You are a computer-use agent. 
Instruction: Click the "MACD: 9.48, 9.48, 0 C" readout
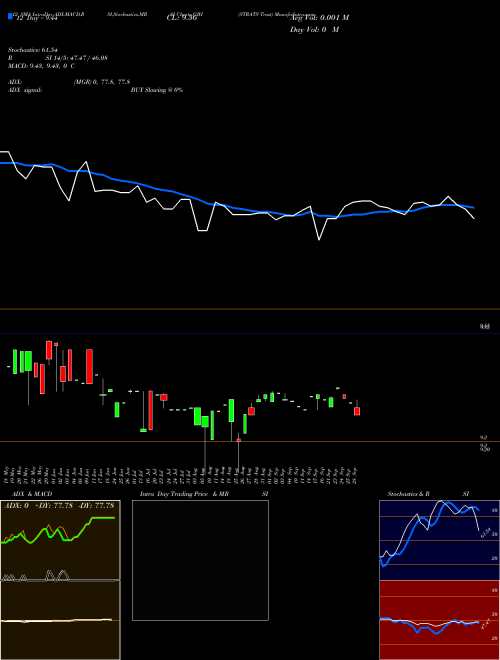(x=41, y=66)
